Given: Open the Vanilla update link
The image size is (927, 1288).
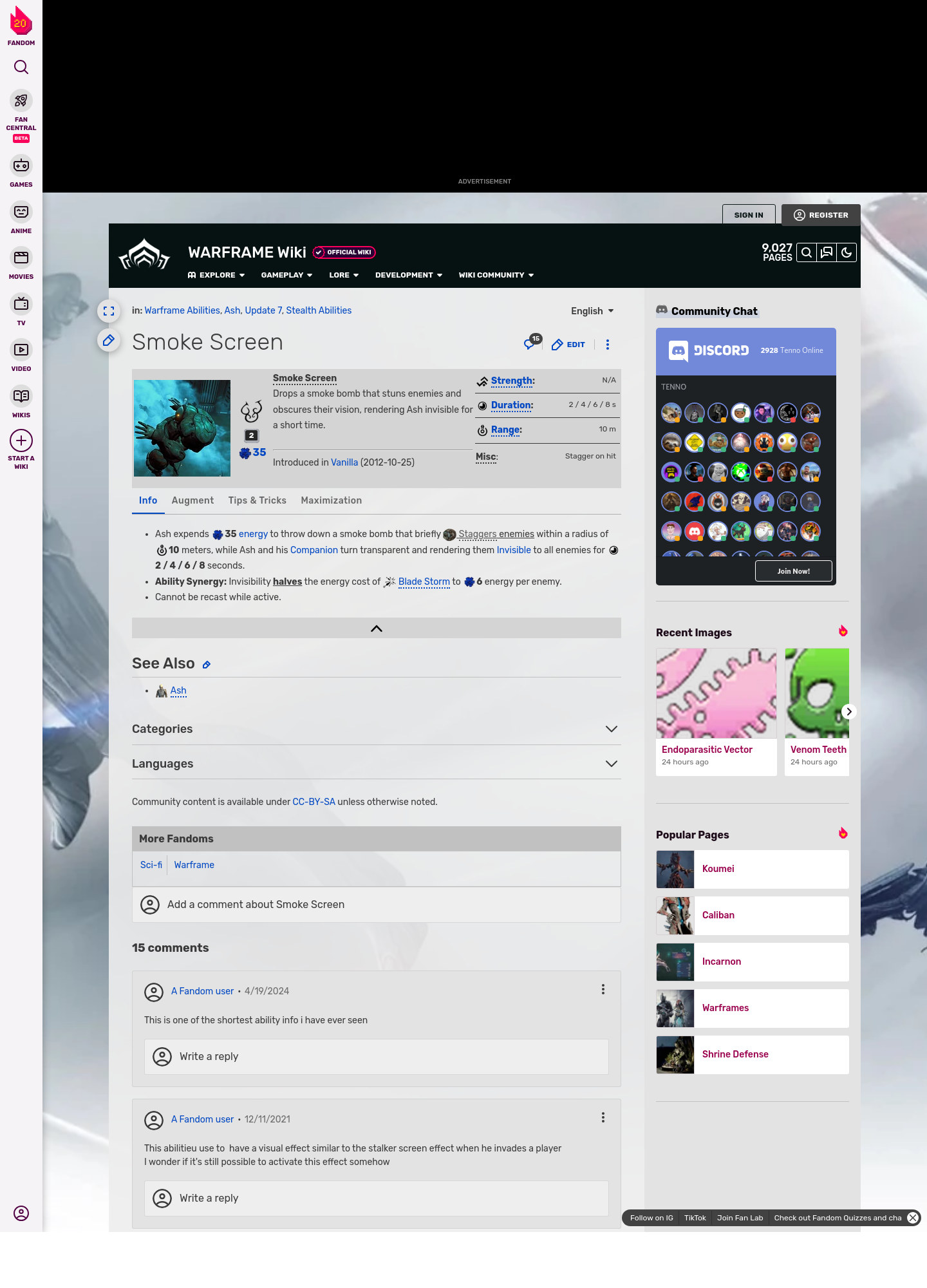Looking at the screenshot, I should coord(344,462).
